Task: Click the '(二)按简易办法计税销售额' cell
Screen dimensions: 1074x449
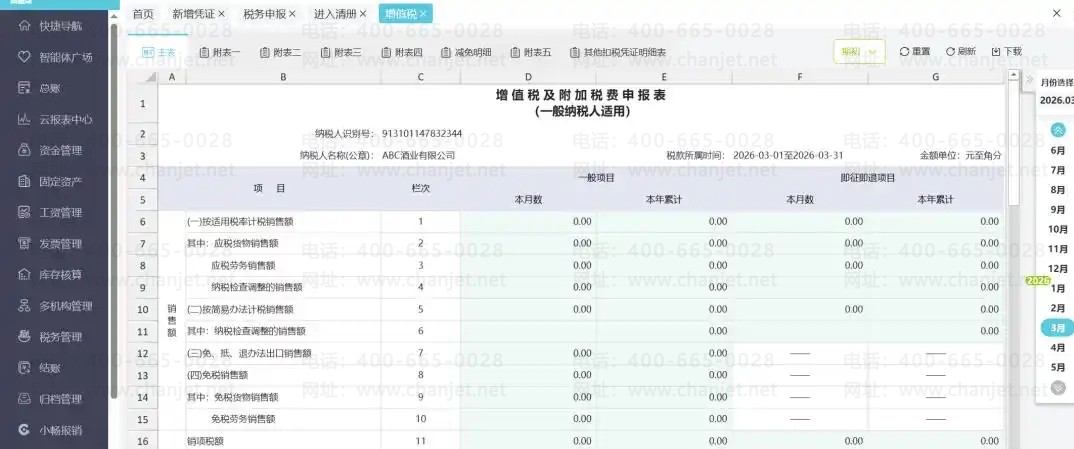Action: [284, 309]
